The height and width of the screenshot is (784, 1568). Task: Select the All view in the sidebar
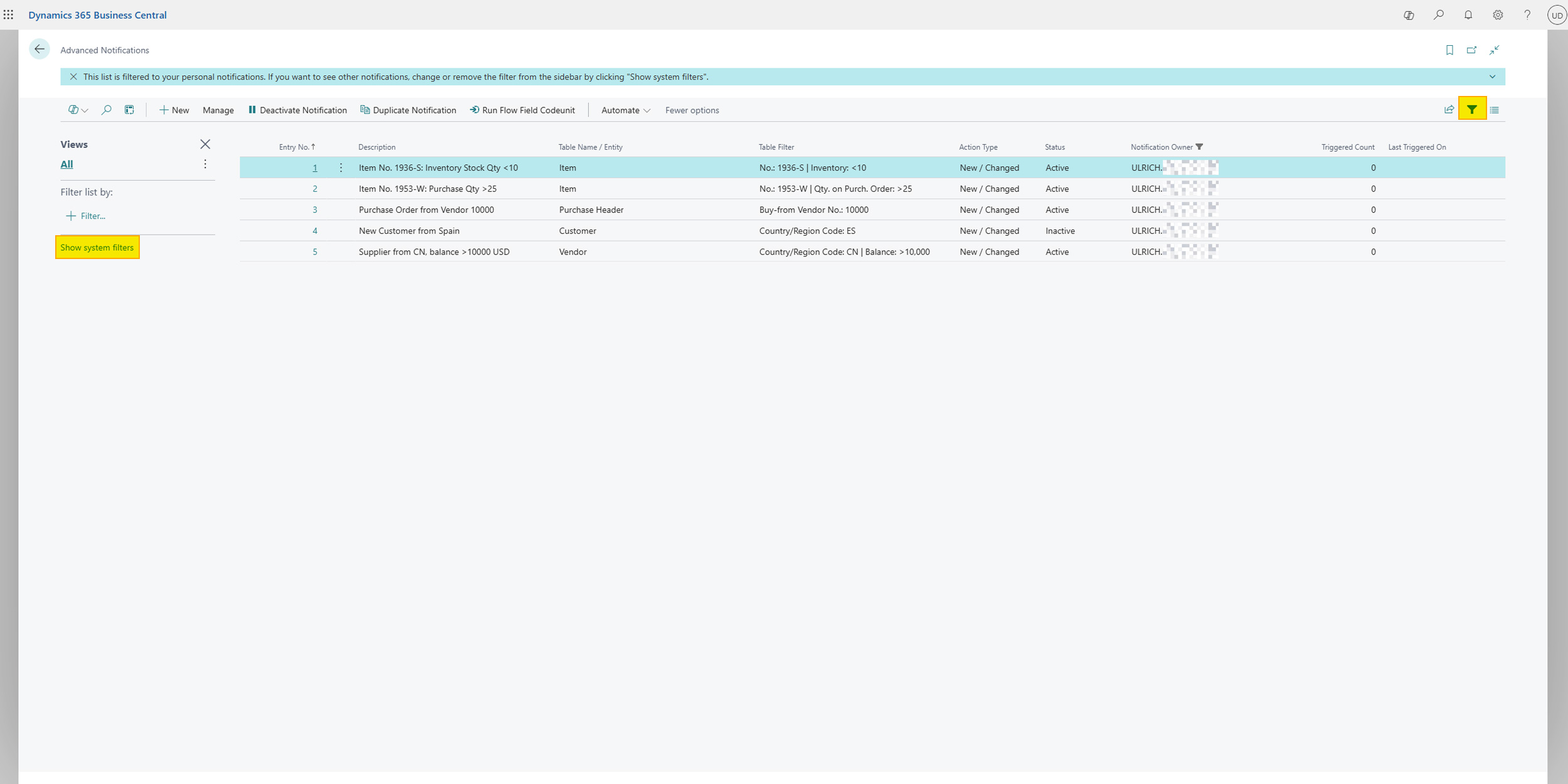[x=66, y=164]
